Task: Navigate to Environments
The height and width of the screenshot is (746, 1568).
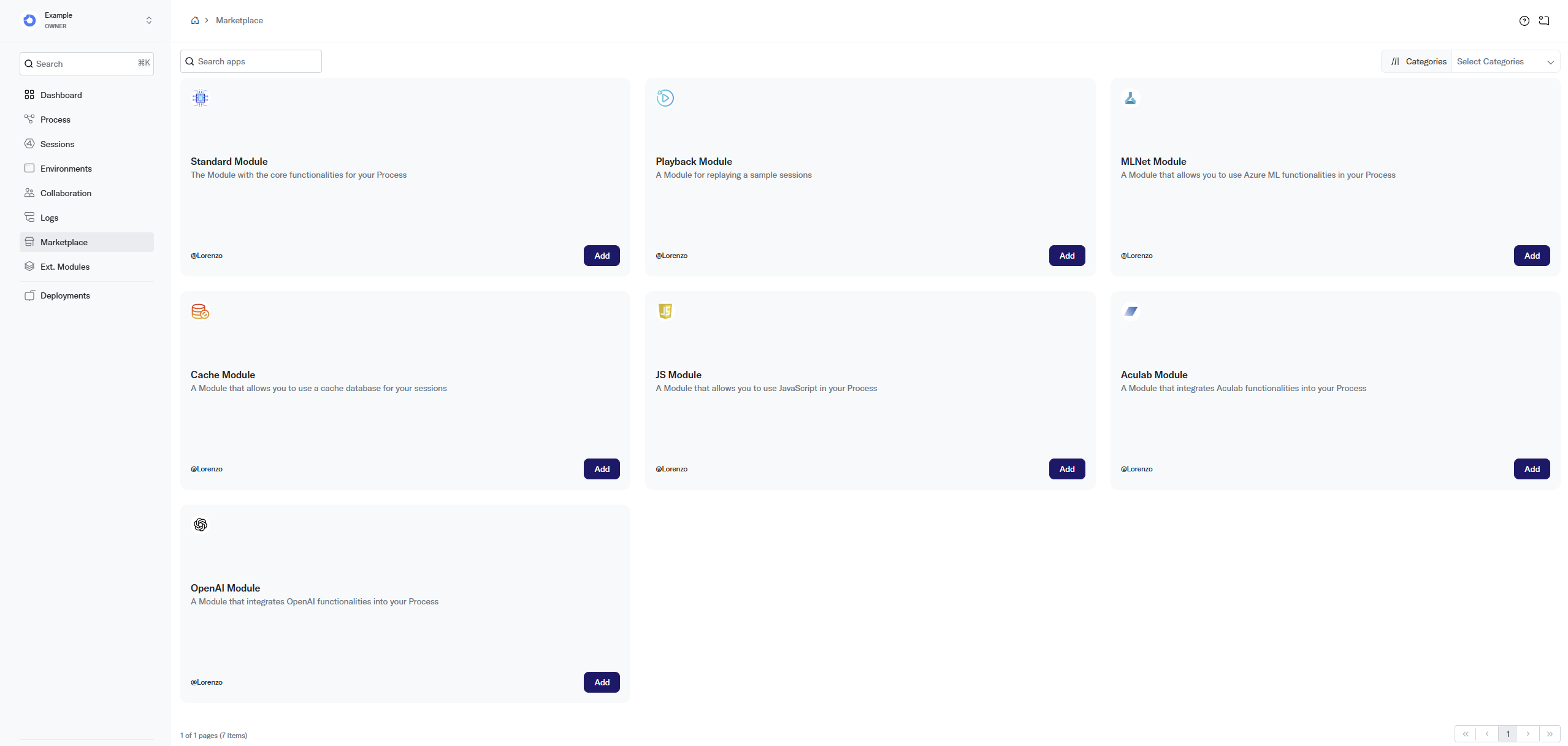Action: (x=86, y=169)
